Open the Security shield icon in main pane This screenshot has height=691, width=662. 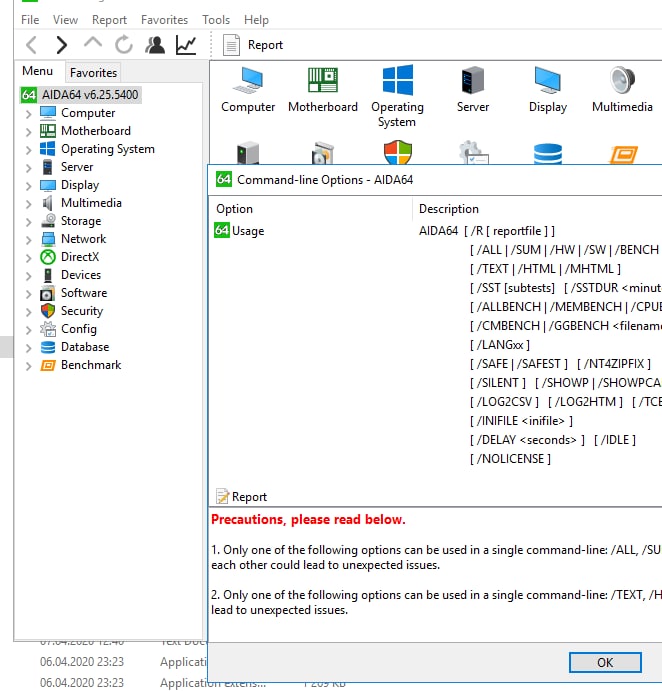click(x=398, y=152)
